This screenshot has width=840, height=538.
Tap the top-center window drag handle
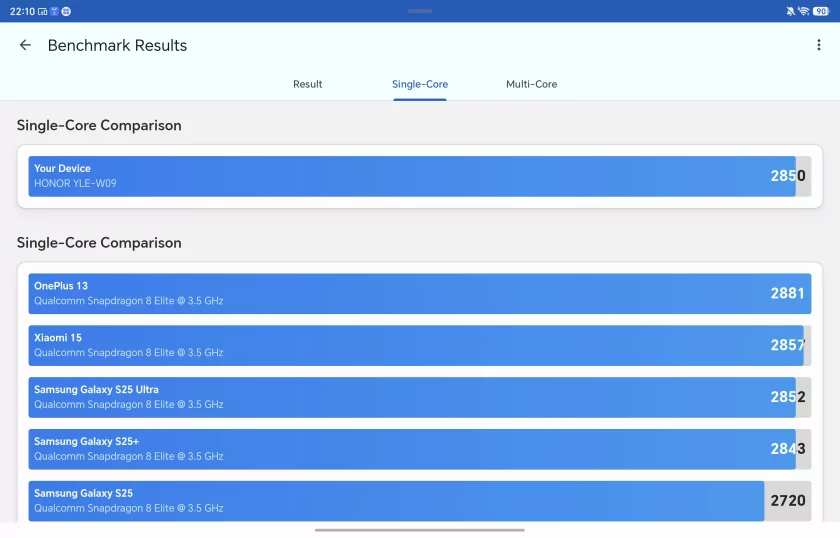[x=419, y=11]
